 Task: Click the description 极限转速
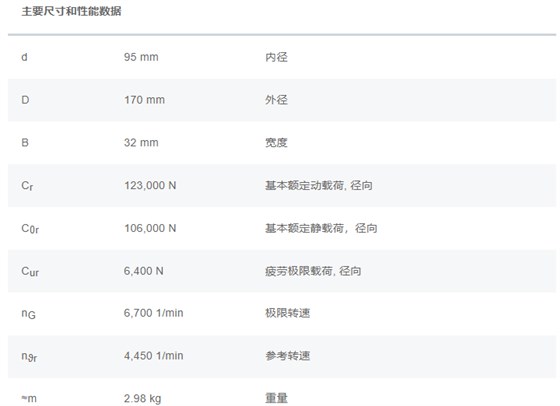point(288,313)
